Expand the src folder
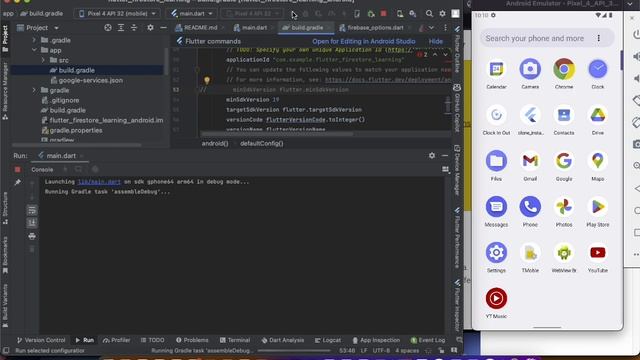 point(43,60)
